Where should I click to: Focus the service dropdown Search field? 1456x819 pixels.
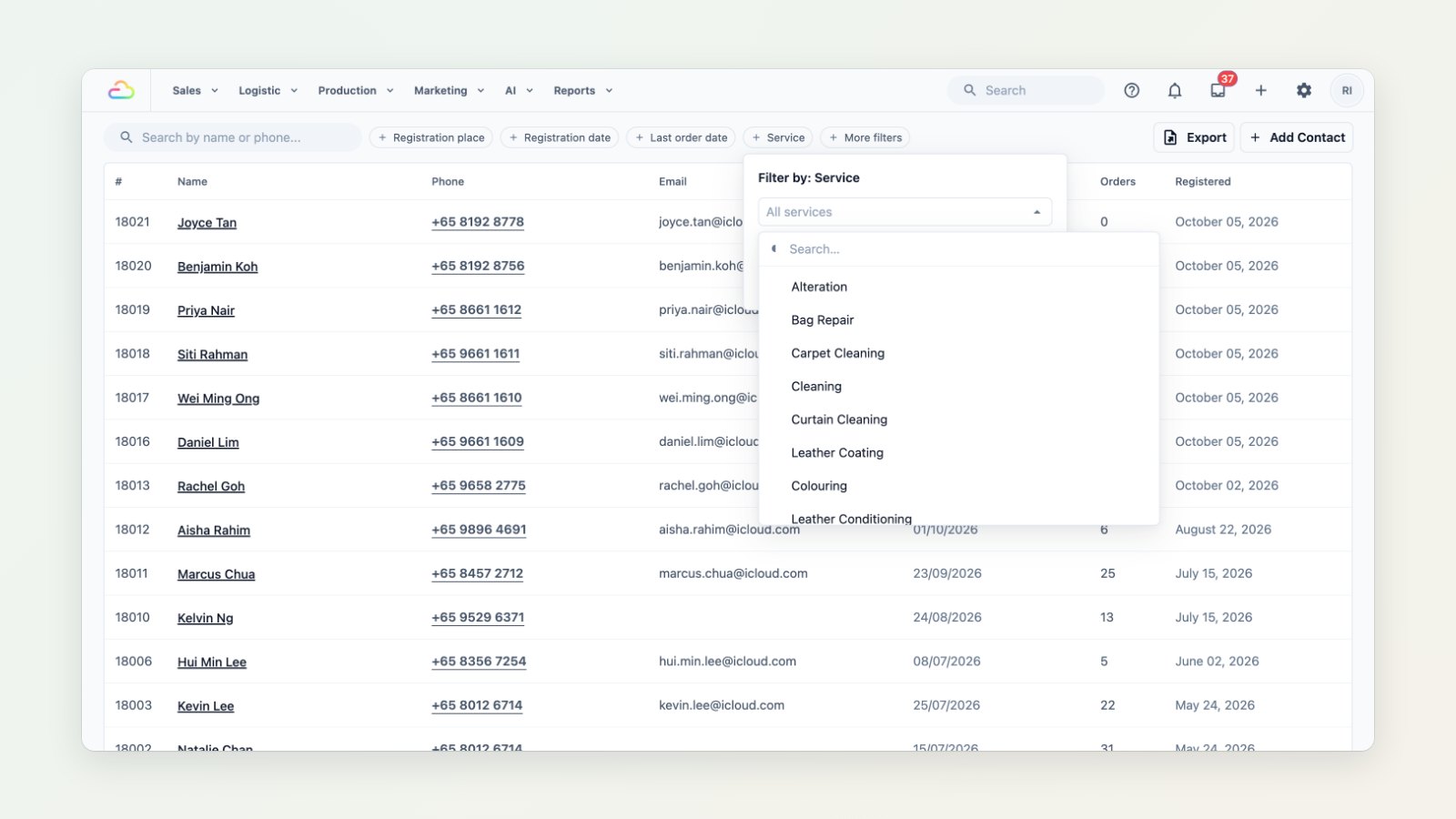[x=959, y=249]
